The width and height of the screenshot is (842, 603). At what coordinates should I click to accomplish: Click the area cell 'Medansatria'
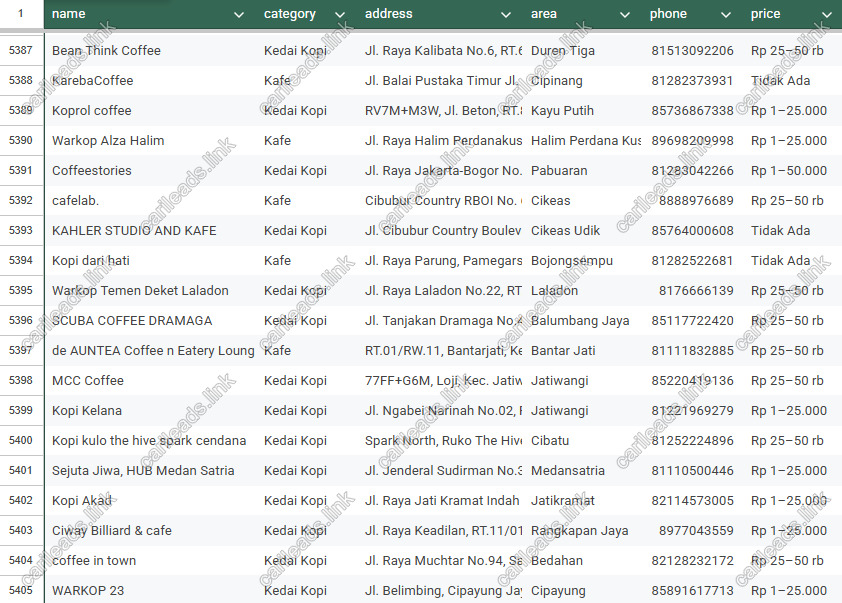tap(584, 470)
